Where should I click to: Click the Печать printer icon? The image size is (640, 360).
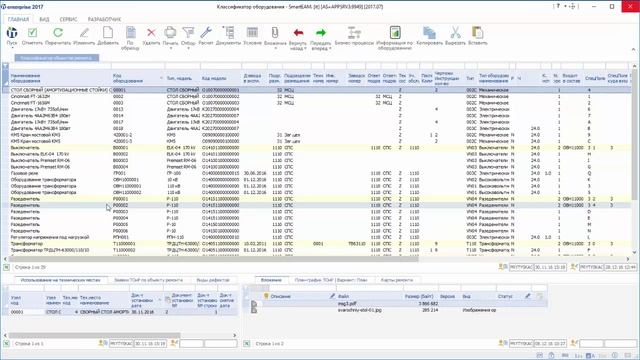pos(170,33)
